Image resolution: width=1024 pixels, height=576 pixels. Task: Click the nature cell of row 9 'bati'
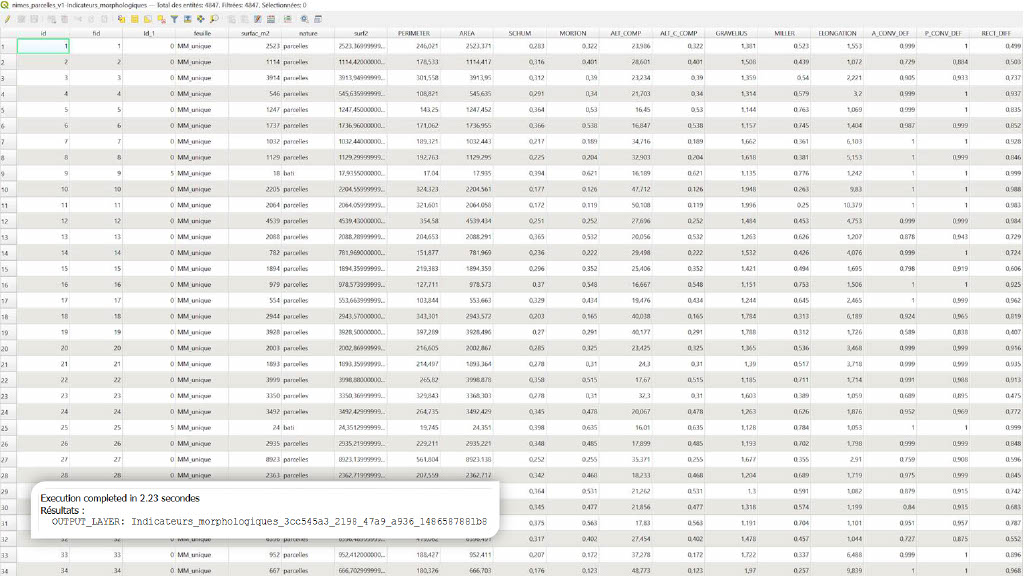point(295,173)
